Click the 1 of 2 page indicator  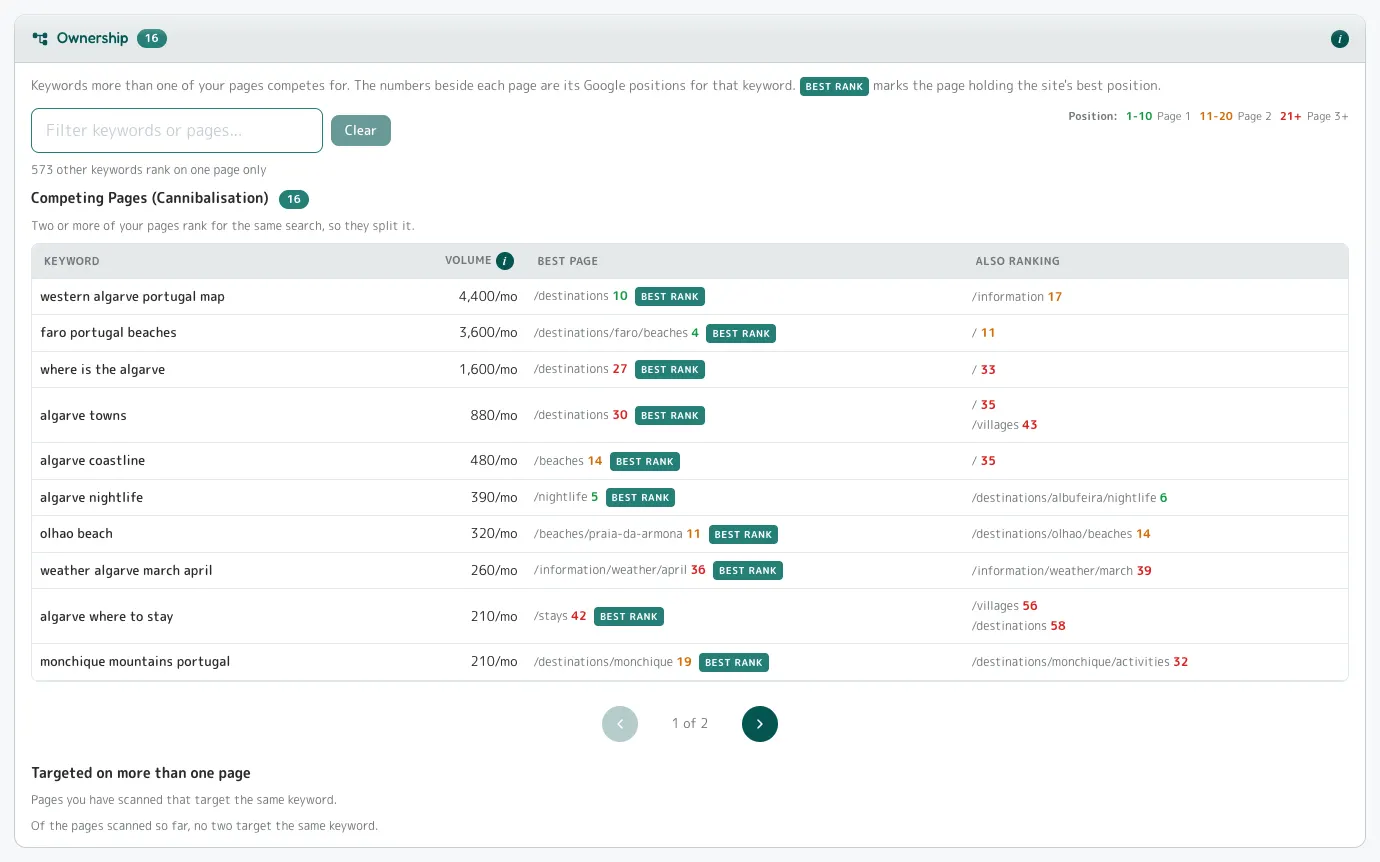coord(690,724)
